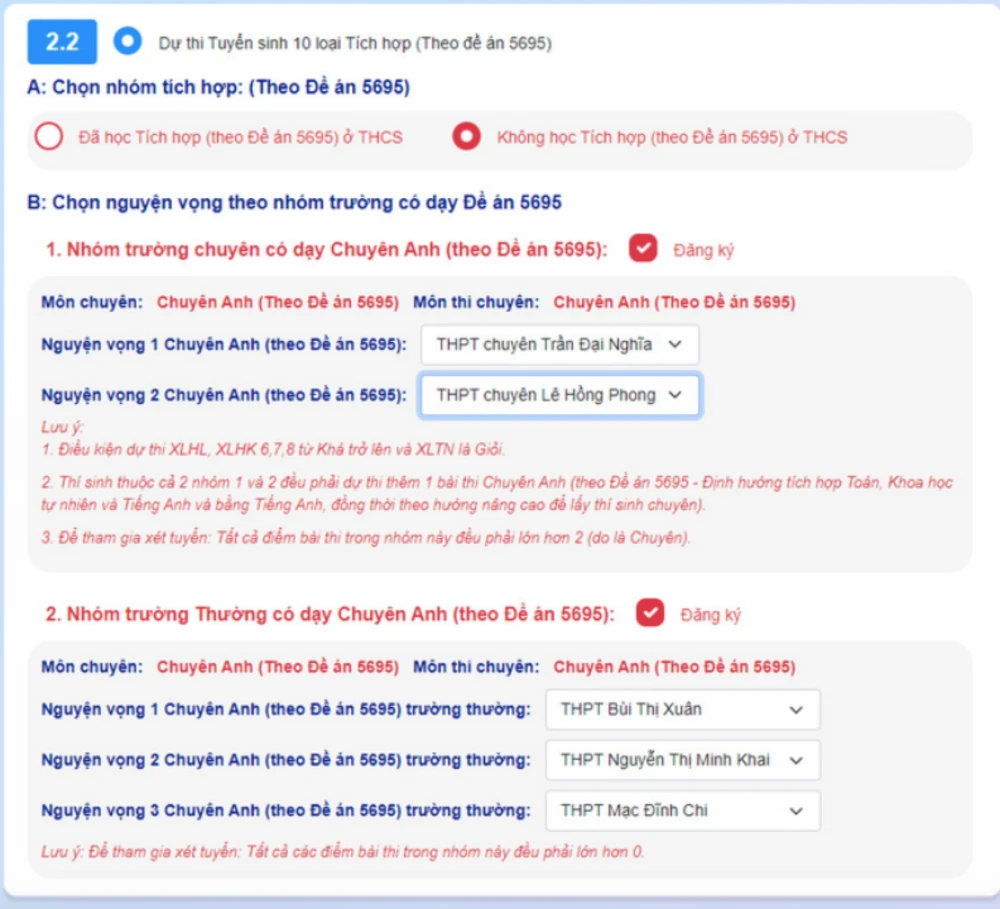1000x909 pixels.
Task: Click 'Không học Tích hợp (theo Đề án 5695) ở THCS' text
Action: tap(672, 137)
